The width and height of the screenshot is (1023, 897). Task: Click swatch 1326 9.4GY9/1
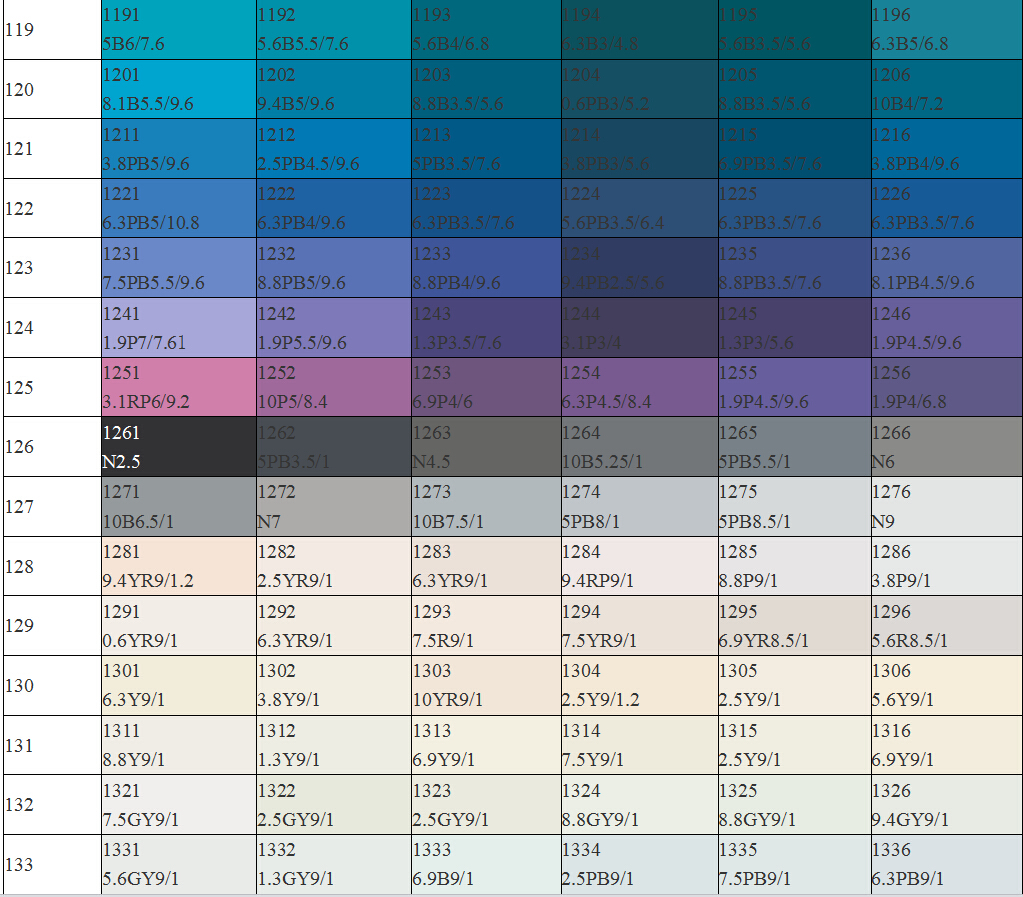[947, 805]
